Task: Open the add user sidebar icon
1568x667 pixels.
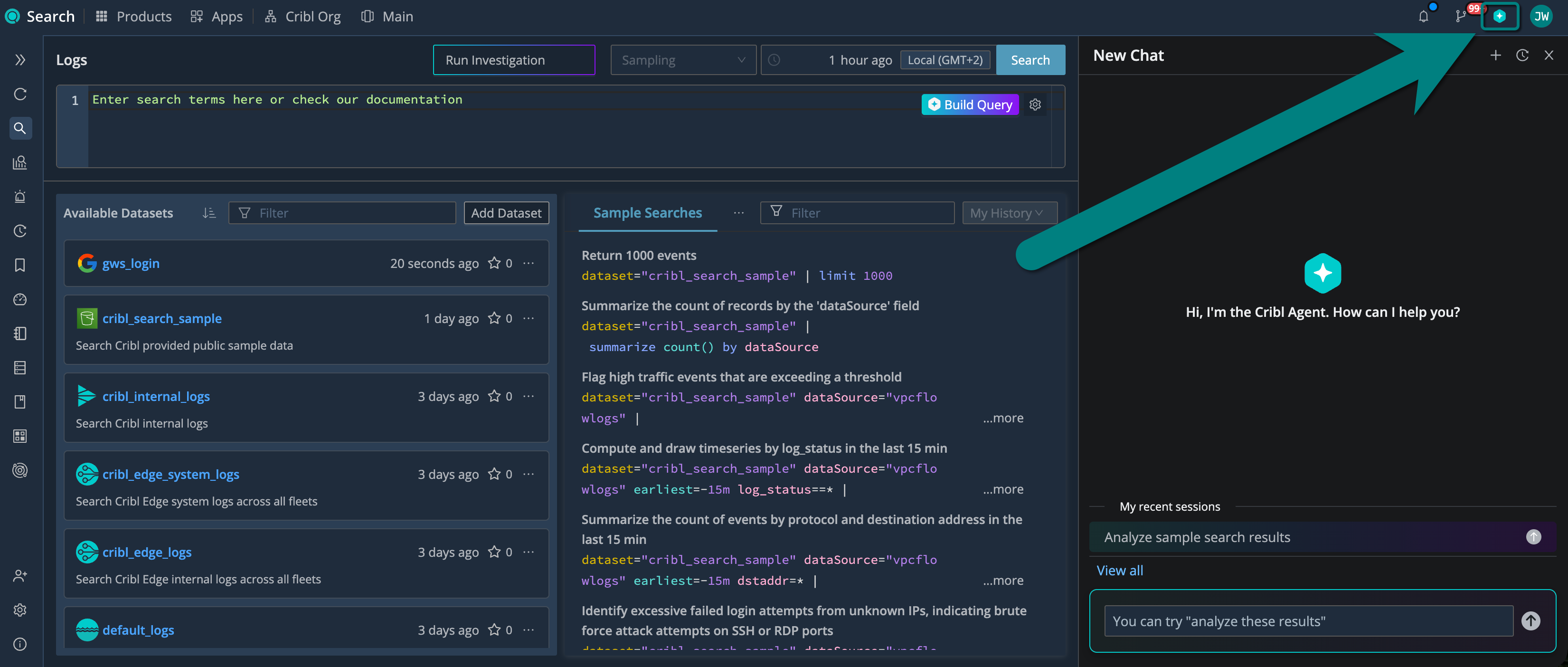Action: (20, 576)
